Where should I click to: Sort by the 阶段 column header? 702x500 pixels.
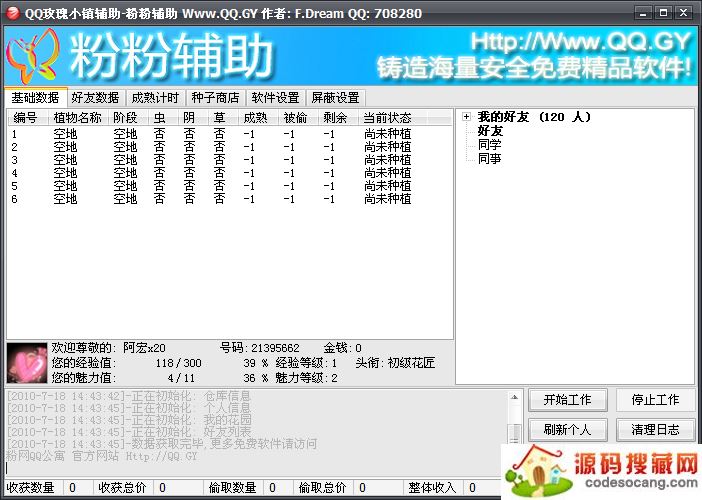pyautogui.click(x=128, y=118)
